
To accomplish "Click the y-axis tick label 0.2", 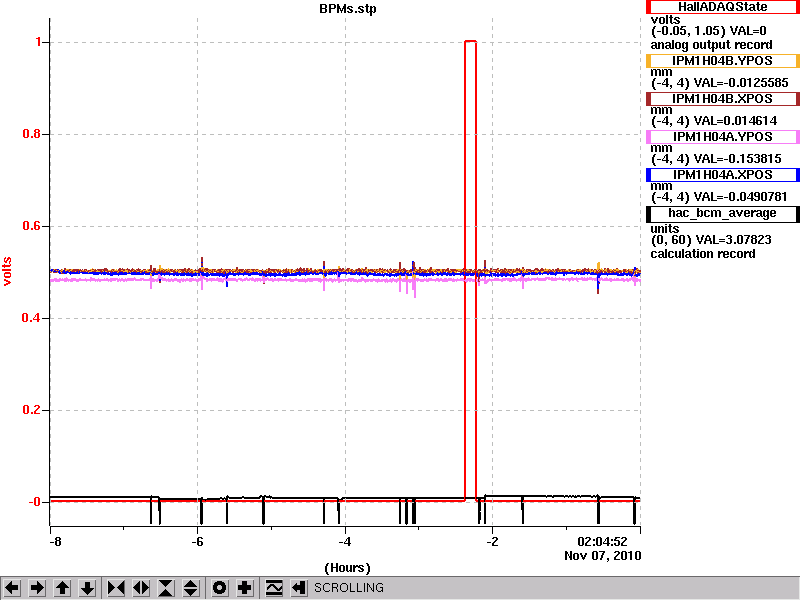I will click(x=32, y=410).
